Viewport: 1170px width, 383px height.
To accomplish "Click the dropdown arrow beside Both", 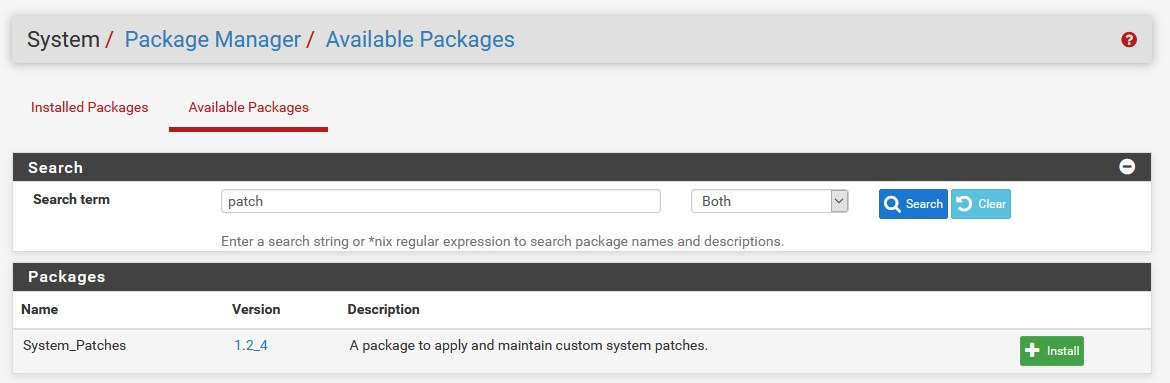I will 839,201.
